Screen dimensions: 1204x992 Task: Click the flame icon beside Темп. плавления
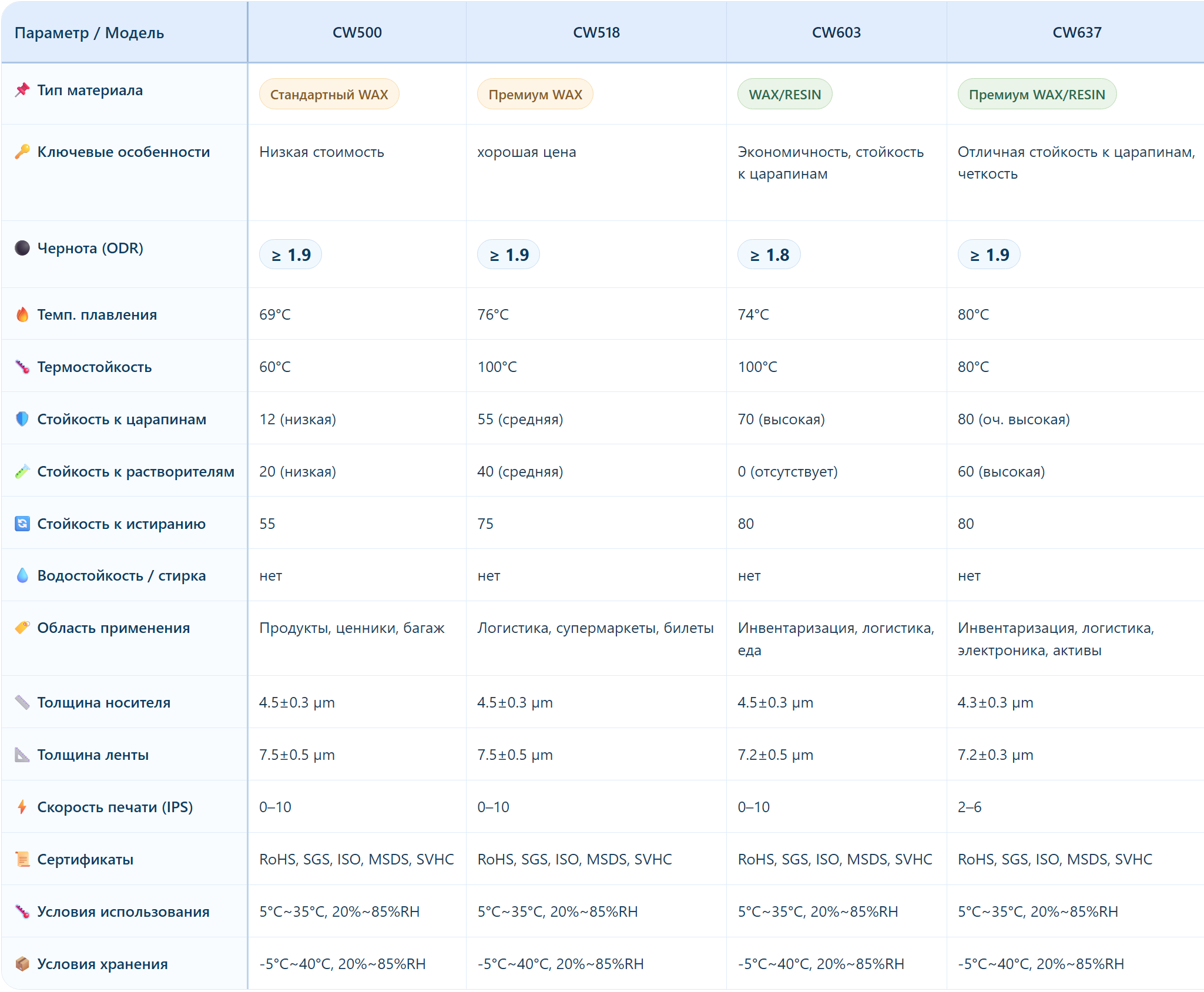[22, 314]
